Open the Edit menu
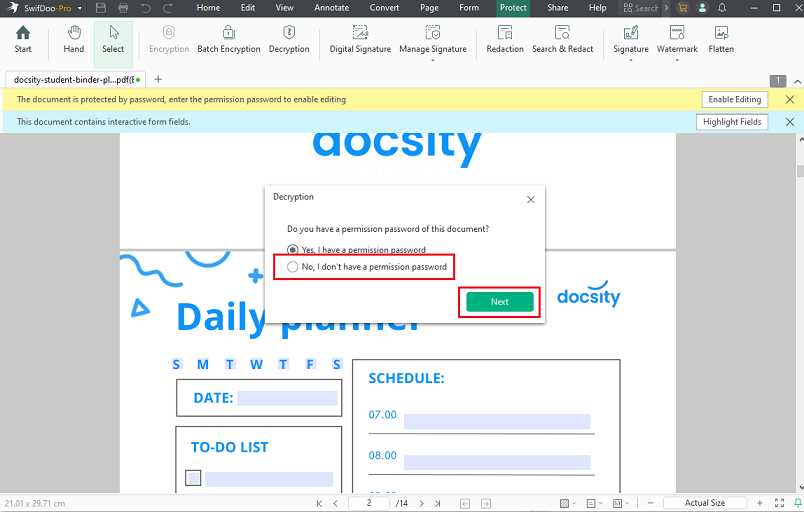The image size is (804, 512). point(248,8)
